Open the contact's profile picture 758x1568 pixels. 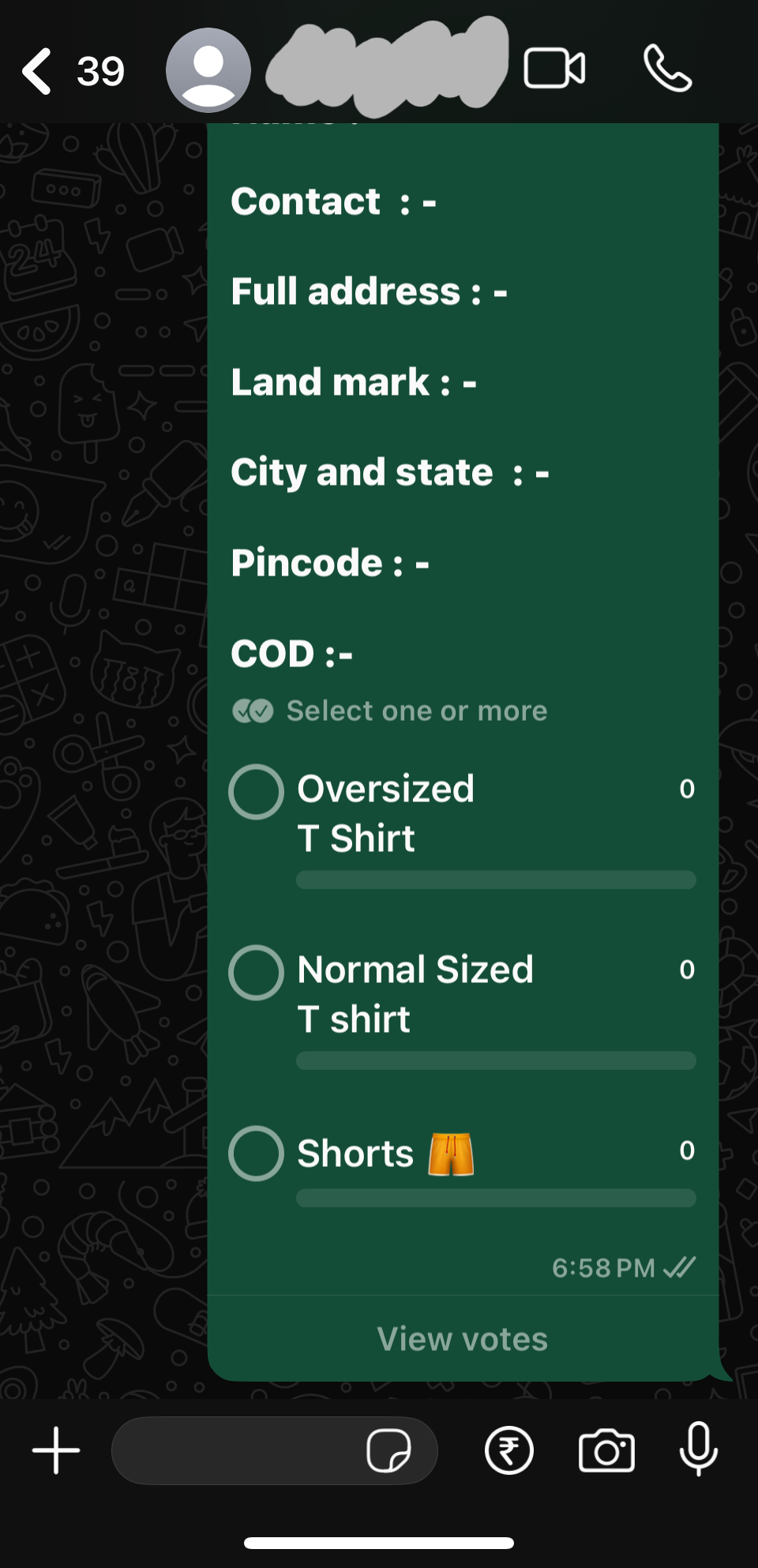click(208, 70)
